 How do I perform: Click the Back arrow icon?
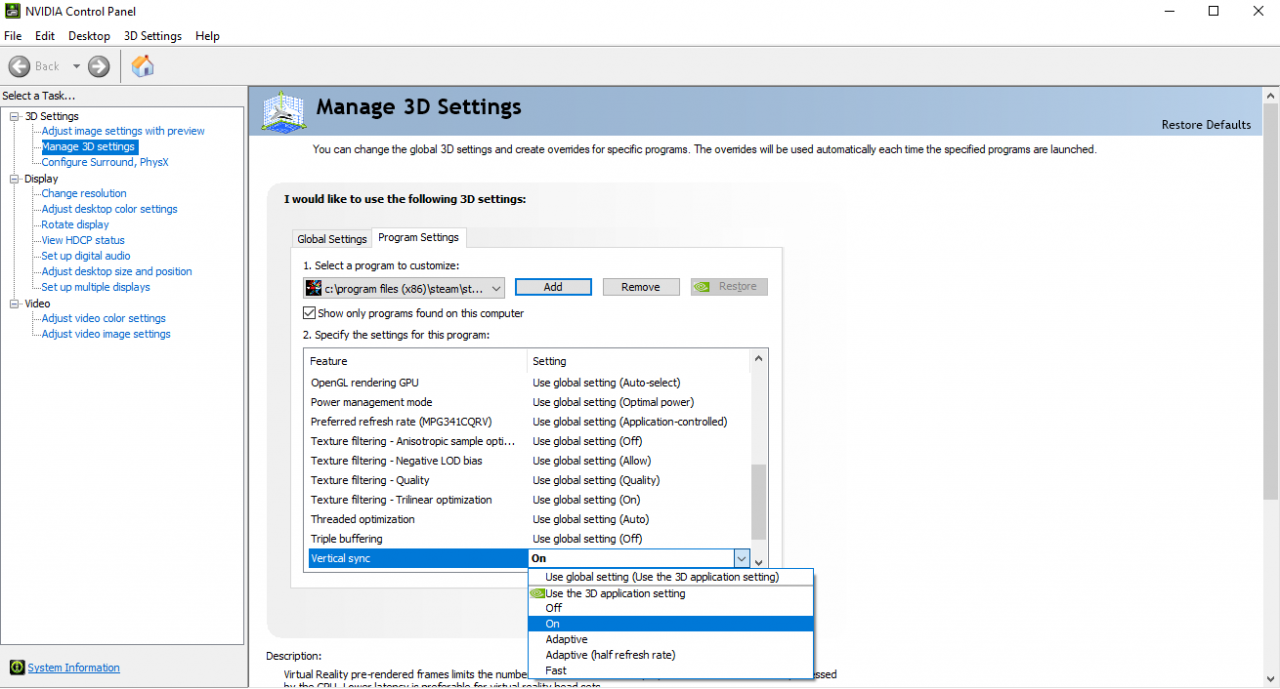[x=20, y=66]
